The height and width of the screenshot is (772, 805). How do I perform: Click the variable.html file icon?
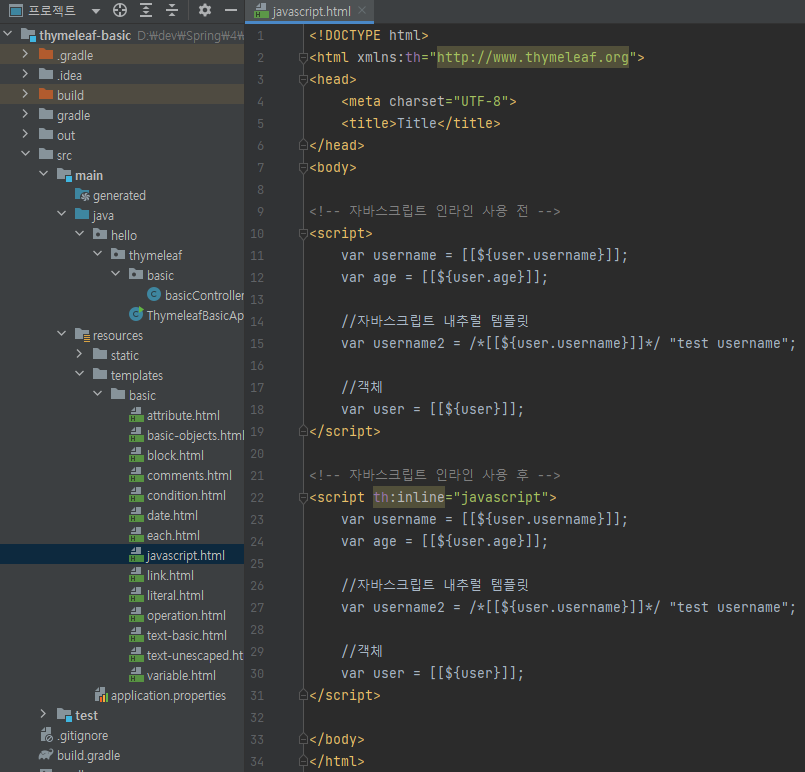click(136, 674)
